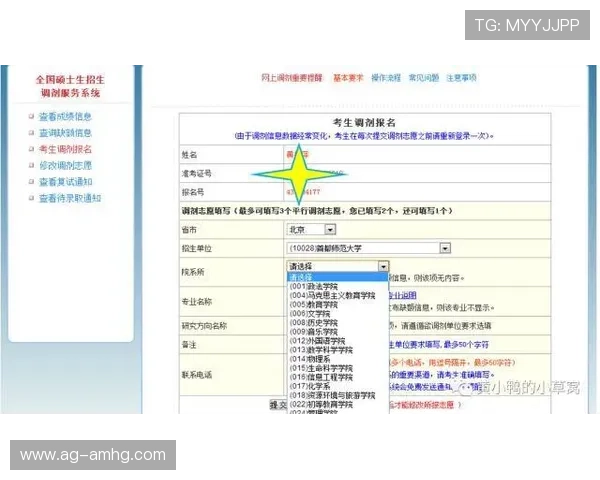View 查看待录取通知 in sidebar
Screen dimensions: 600x480
pyautogui.click(x=70, y=198)
